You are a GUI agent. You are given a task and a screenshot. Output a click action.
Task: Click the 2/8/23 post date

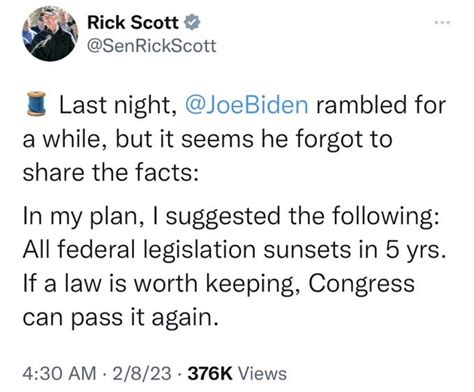click(x=142, y=374)
